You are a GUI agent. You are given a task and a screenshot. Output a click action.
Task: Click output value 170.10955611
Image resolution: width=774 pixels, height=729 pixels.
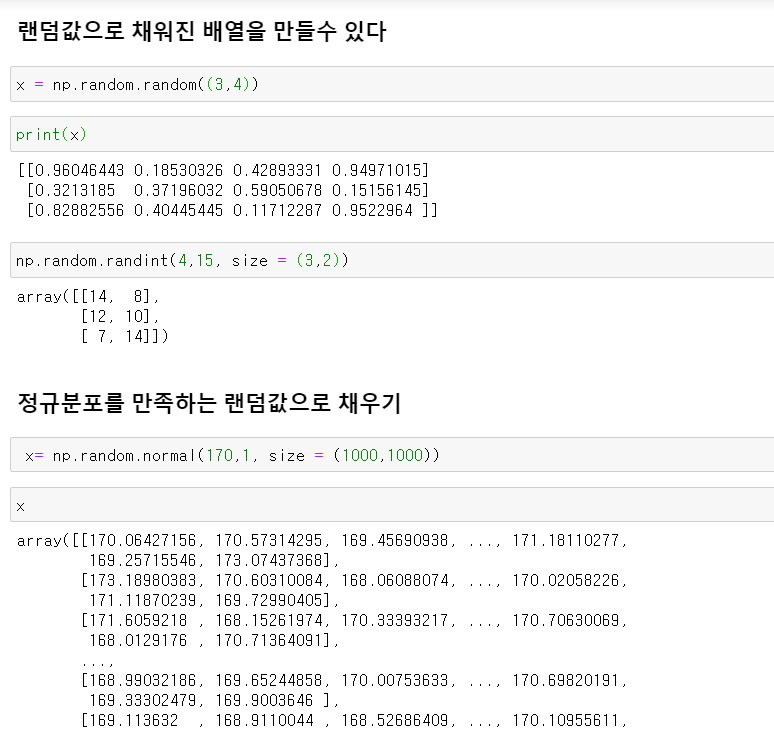click(565, 720)
